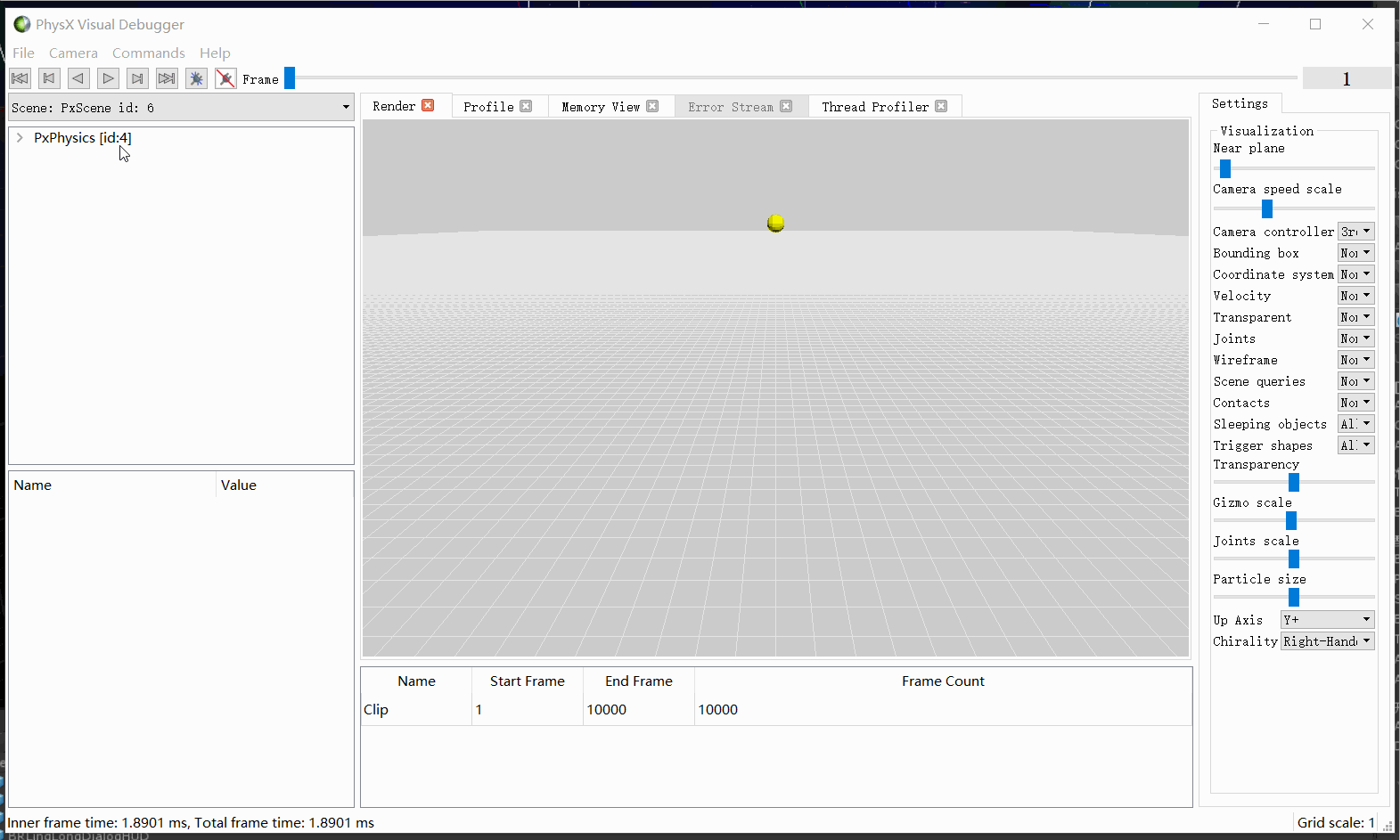The image size is (1400, 840).
Task: Open the Sleeping objects dropdown
Action: pos(1355,424)
